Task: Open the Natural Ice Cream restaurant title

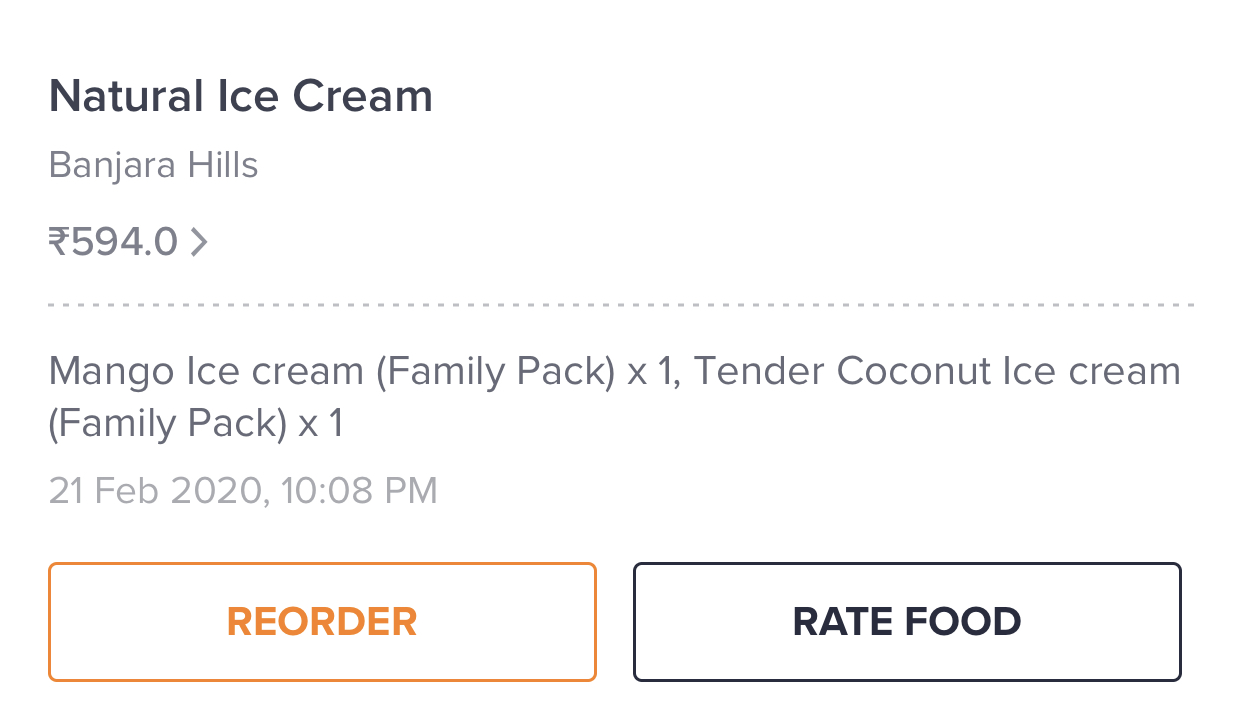Action: (241, 97)
